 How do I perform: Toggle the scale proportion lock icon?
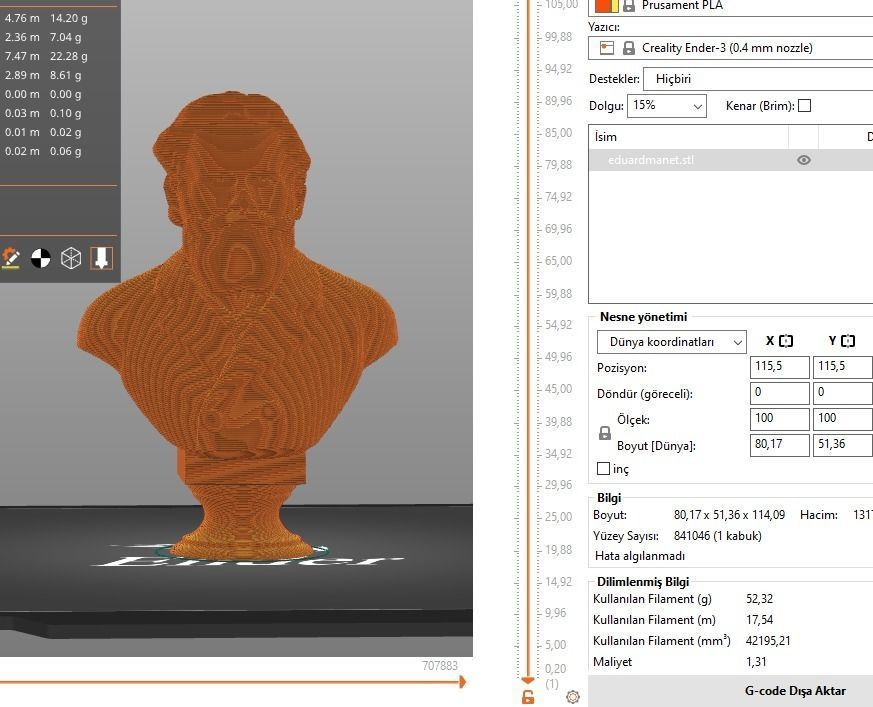[605, 433]
